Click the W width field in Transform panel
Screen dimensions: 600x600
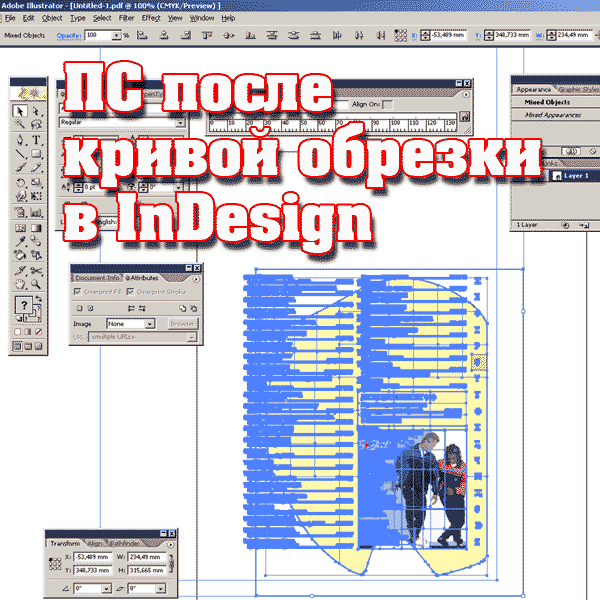147,557
